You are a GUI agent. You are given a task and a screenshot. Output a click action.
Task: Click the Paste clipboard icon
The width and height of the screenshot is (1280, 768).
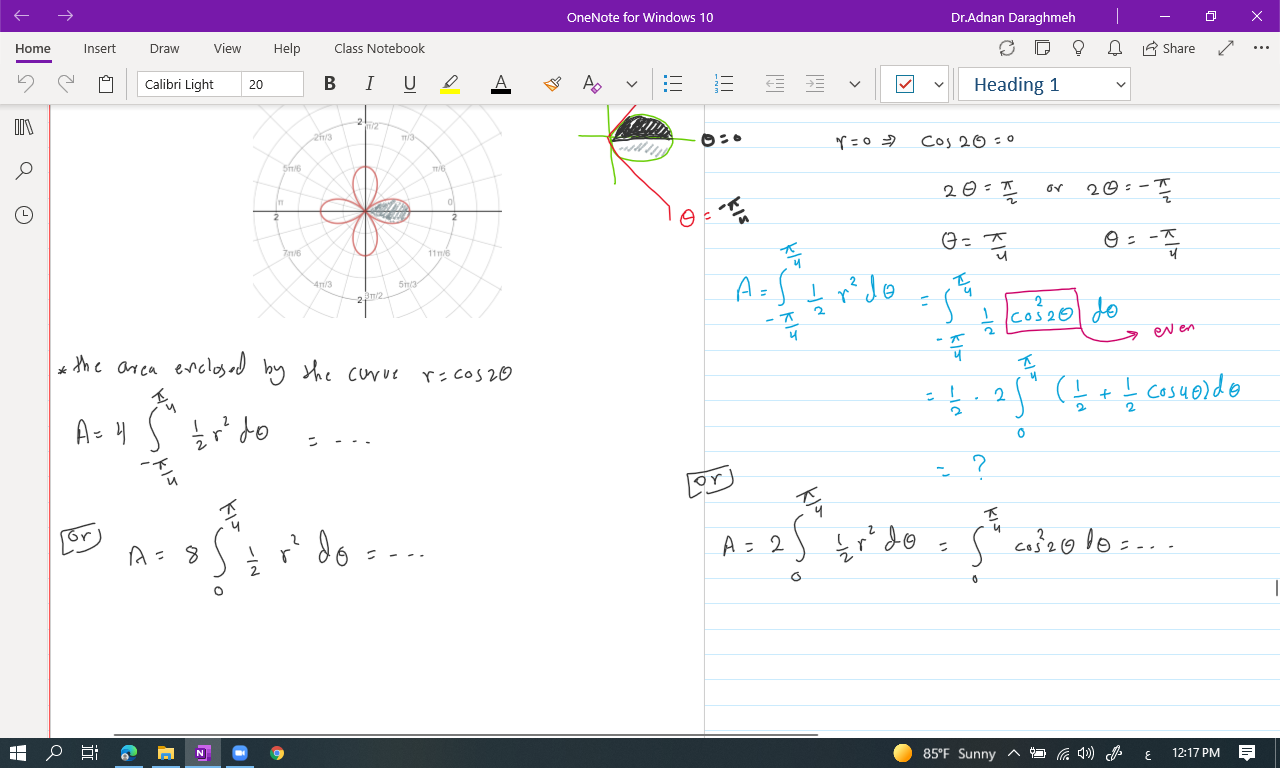tap(106, 84)
